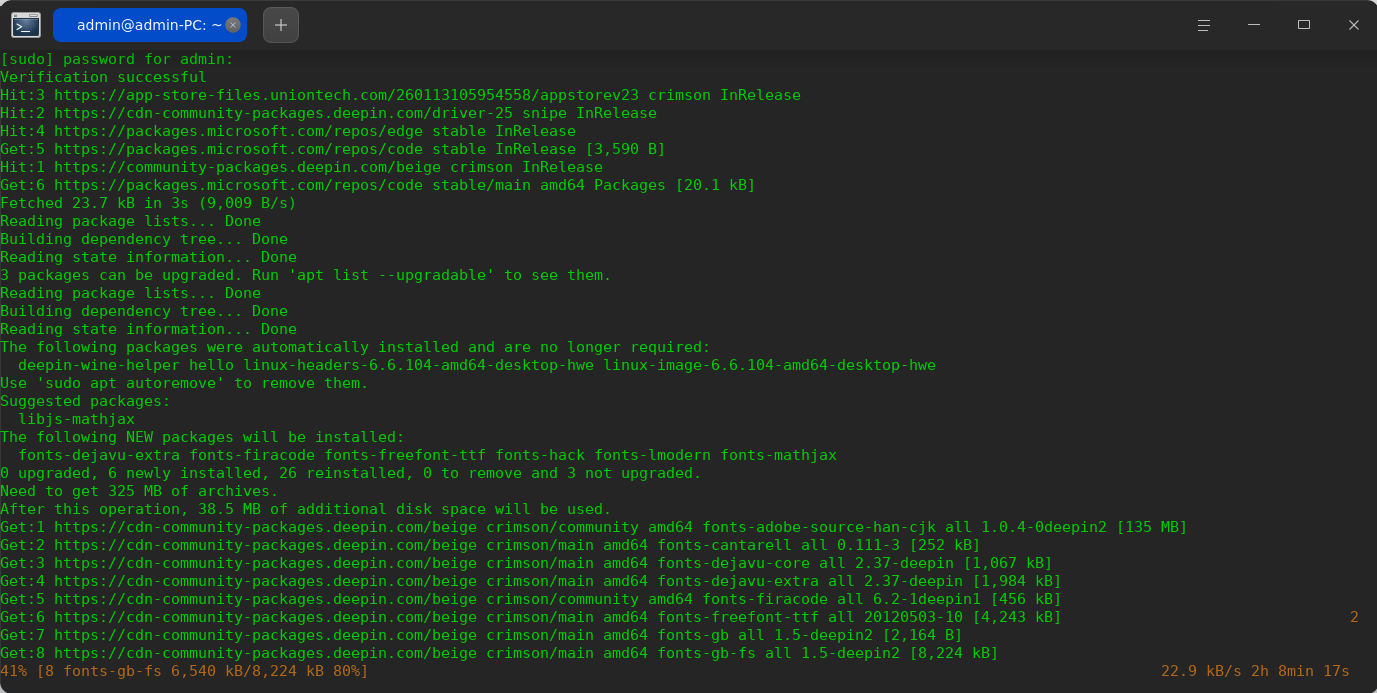This screenshot has height=693, width=1377.
Task: Click the "41% [8 fonts-gb-fs" progress status
Action: coord(184,671)
